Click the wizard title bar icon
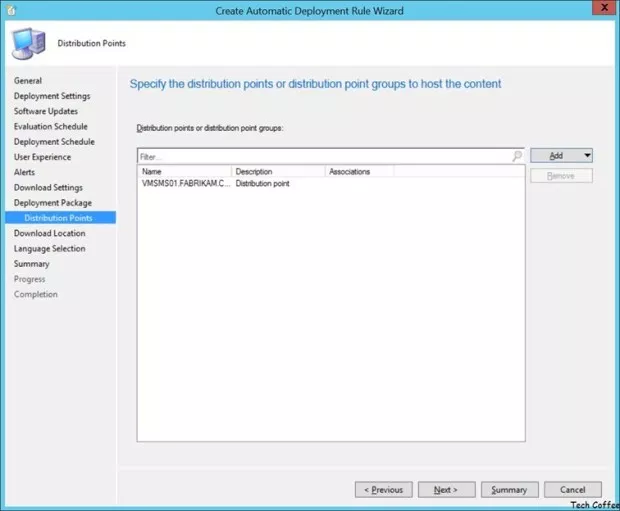620x511 pixels. 11,10
